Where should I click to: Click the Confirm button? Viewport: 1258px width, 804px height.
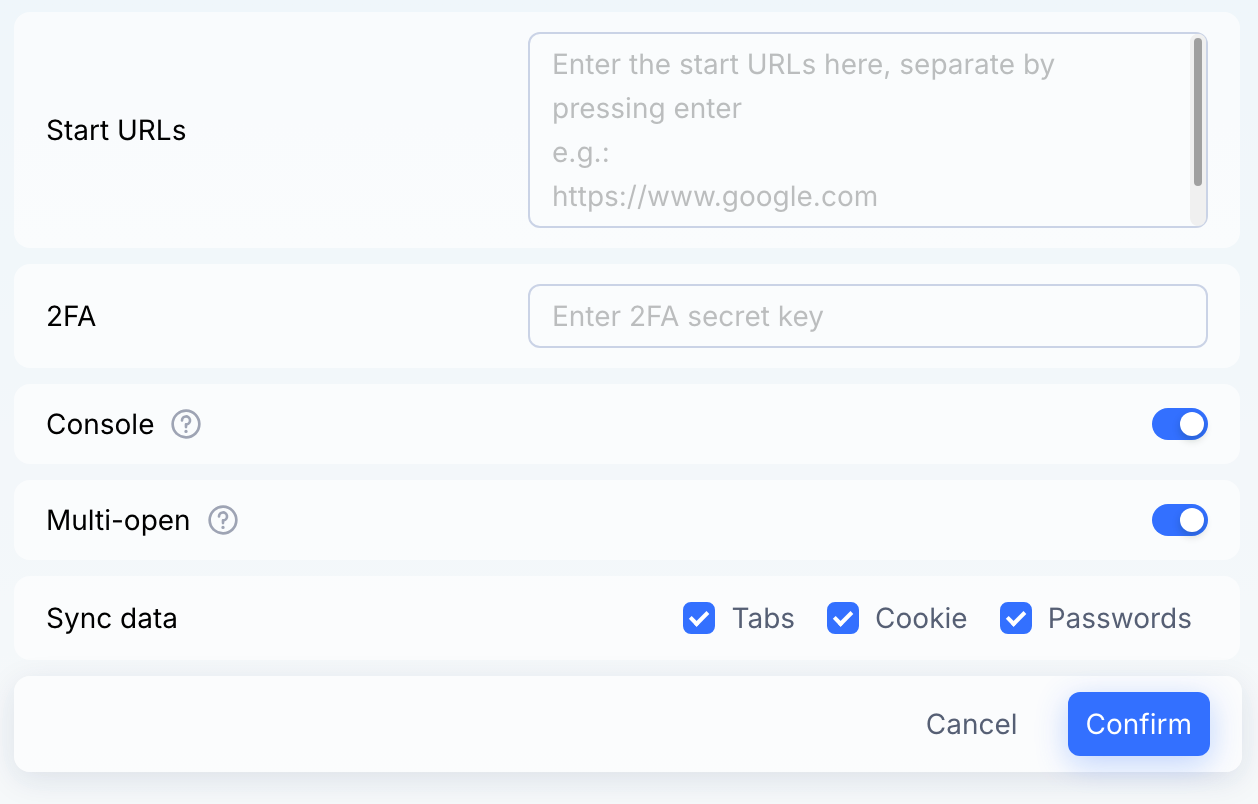pyautogui.click(x=1139, y=724)
